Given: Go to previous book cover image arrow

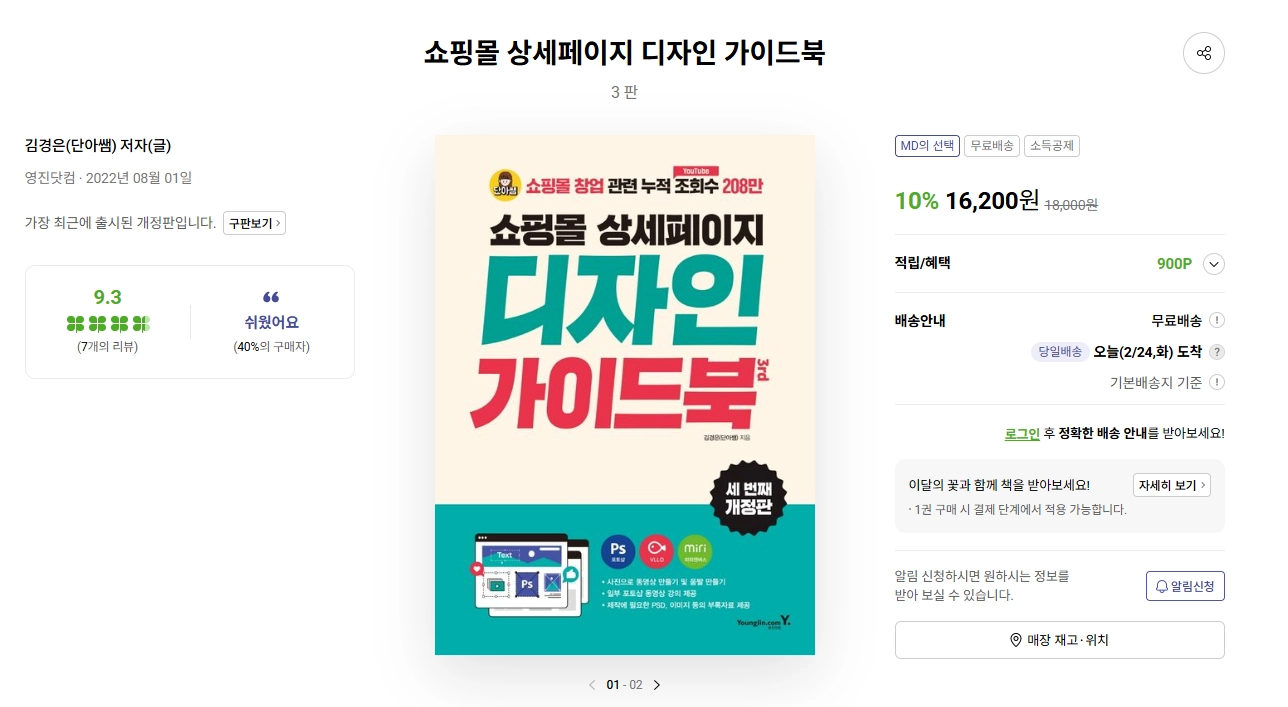Looking at the screenshot, I should (591, 685).
